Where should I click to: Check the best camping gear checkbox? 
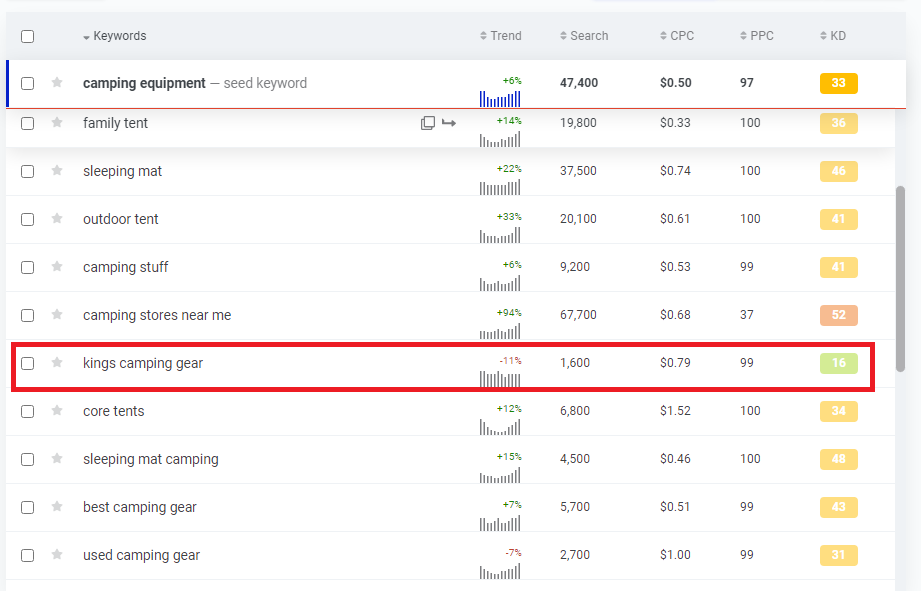click(28, 508)
